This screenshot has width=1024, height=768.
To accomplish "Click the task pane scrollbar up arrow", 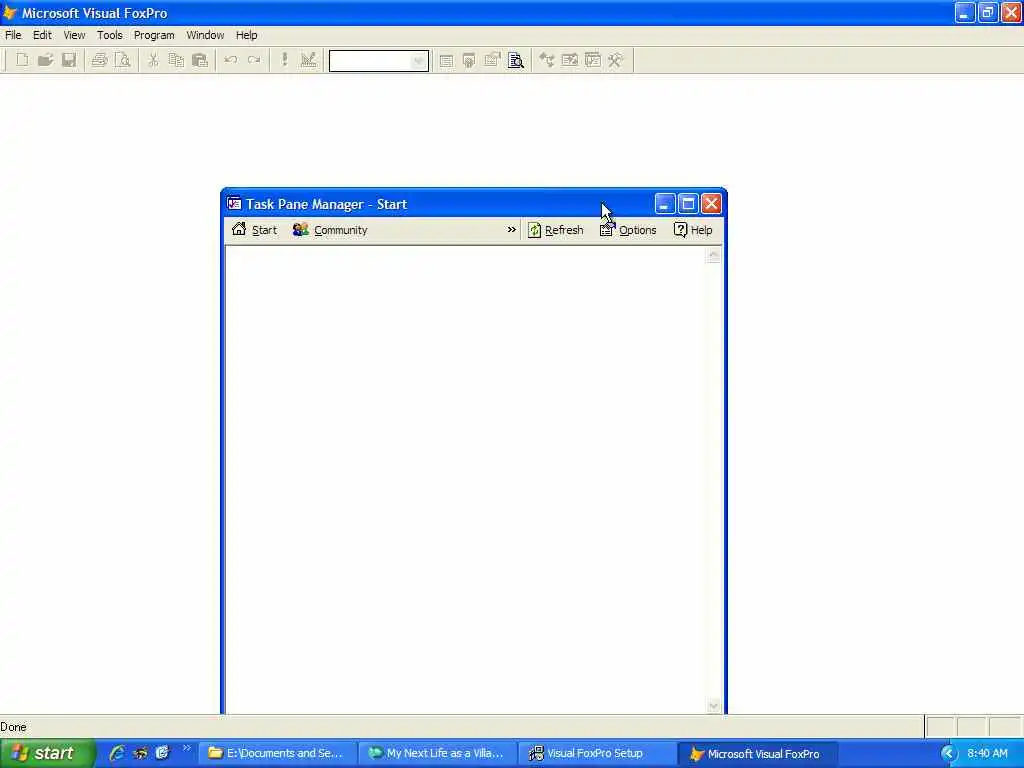I will click(713, 255).
